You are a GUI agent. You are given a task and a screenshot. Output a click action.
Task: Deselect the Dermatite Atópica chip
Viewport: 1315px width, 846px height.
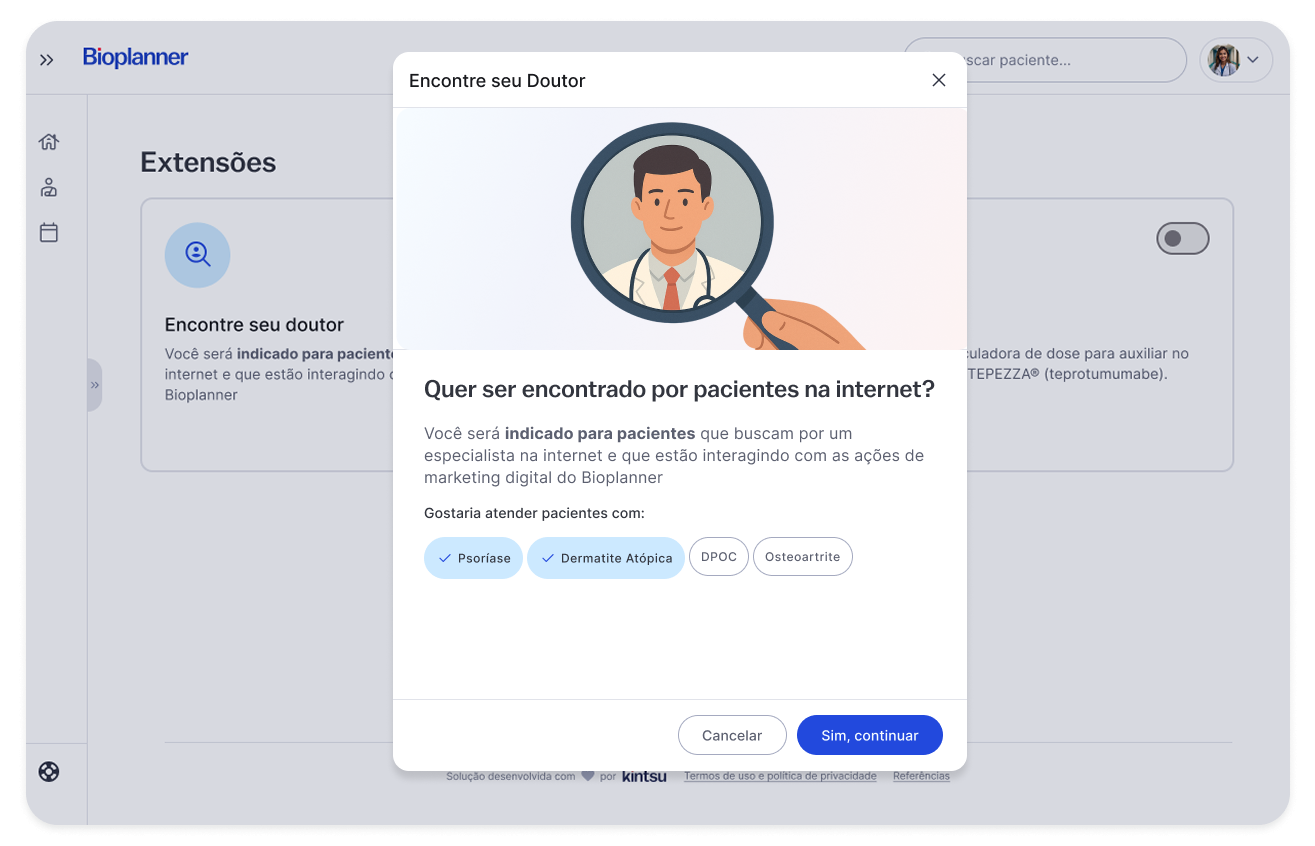click(x=606, y=558)
